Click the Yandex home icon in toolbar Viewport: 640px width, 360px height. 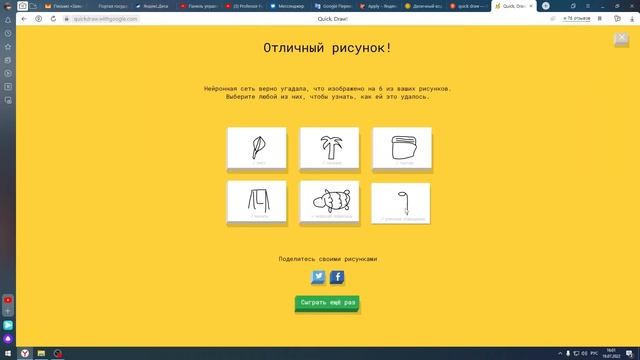pyautogui.click(x=38, y=19)
